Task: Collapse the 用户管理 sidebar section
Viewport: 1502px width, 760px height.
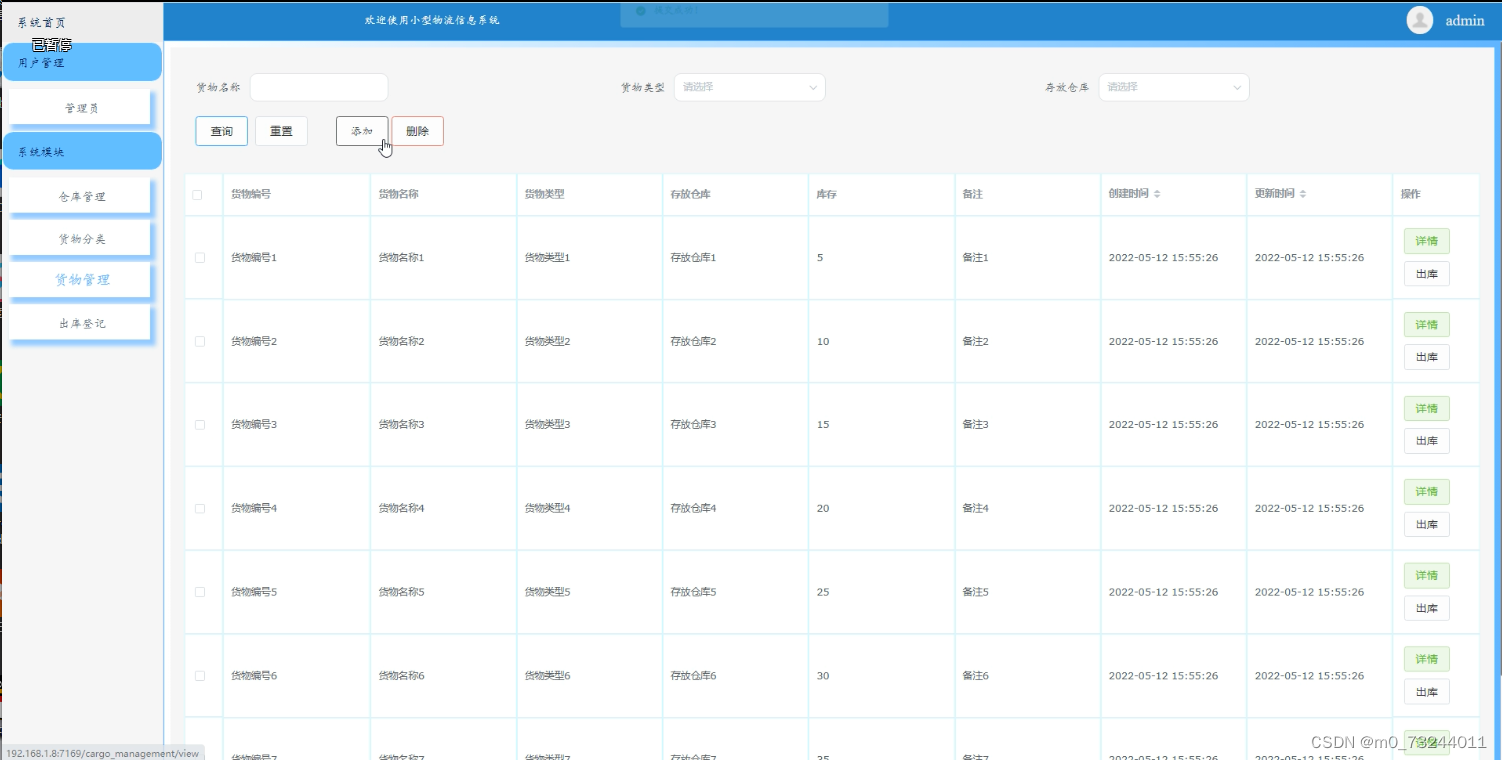Action: (x=82, y=62)
